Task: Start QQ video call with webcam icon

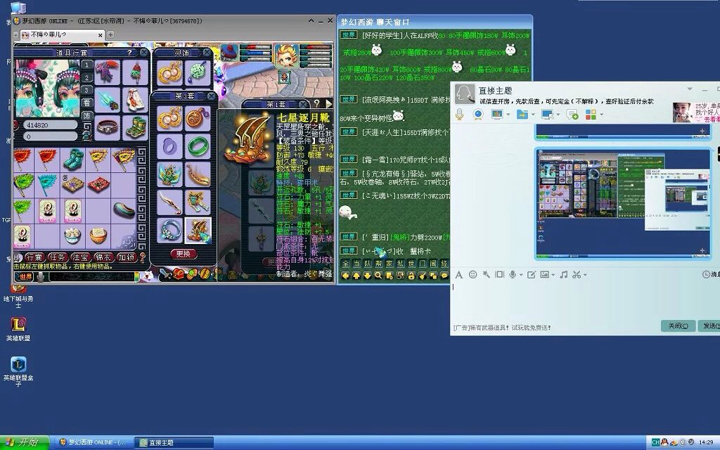Action: point(478,114)
